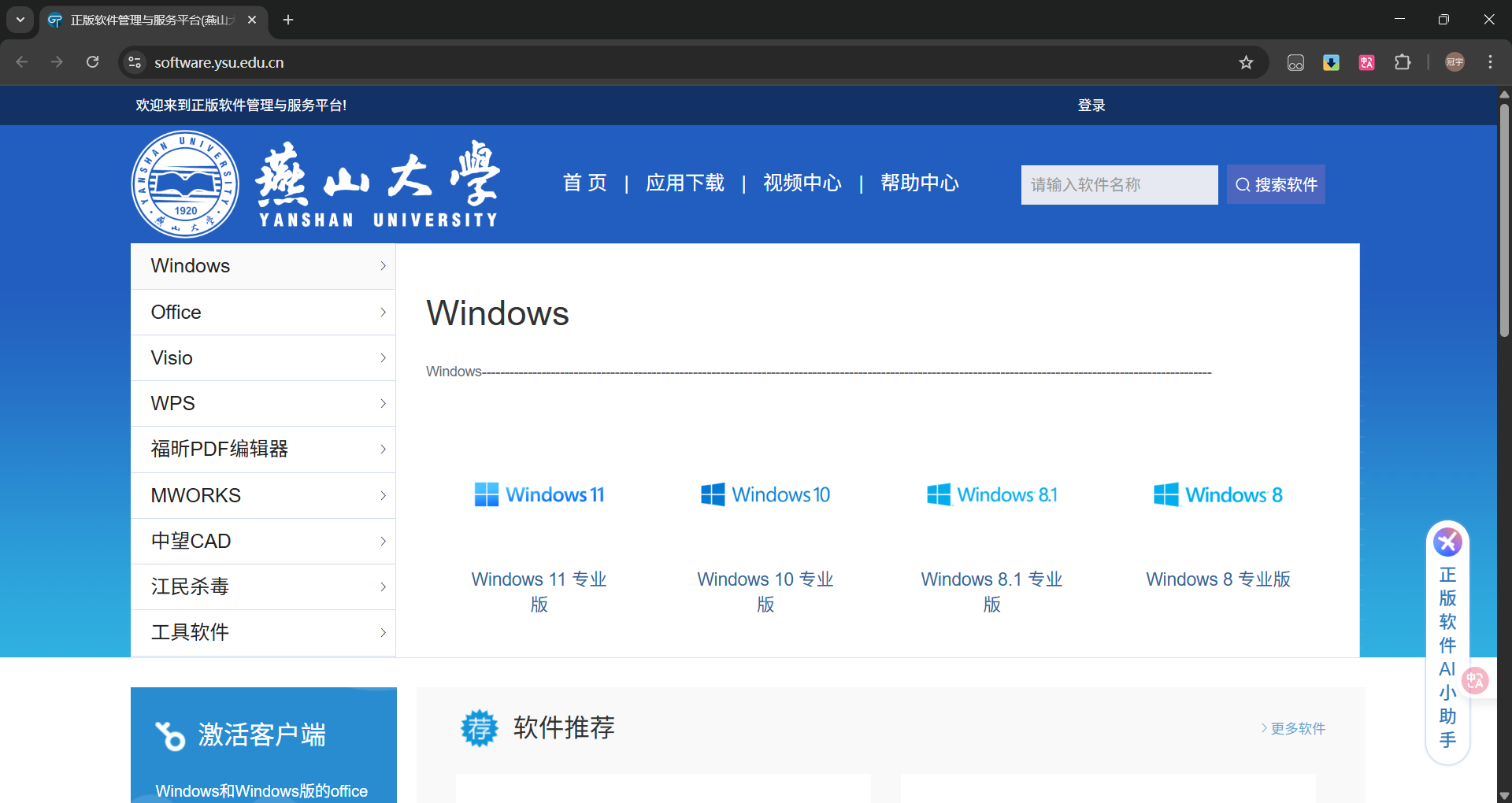The image size is (1512, 803).
Task: Bookmark this page with the star icon
Action: pyautogui.click(x=1247, y=62)
